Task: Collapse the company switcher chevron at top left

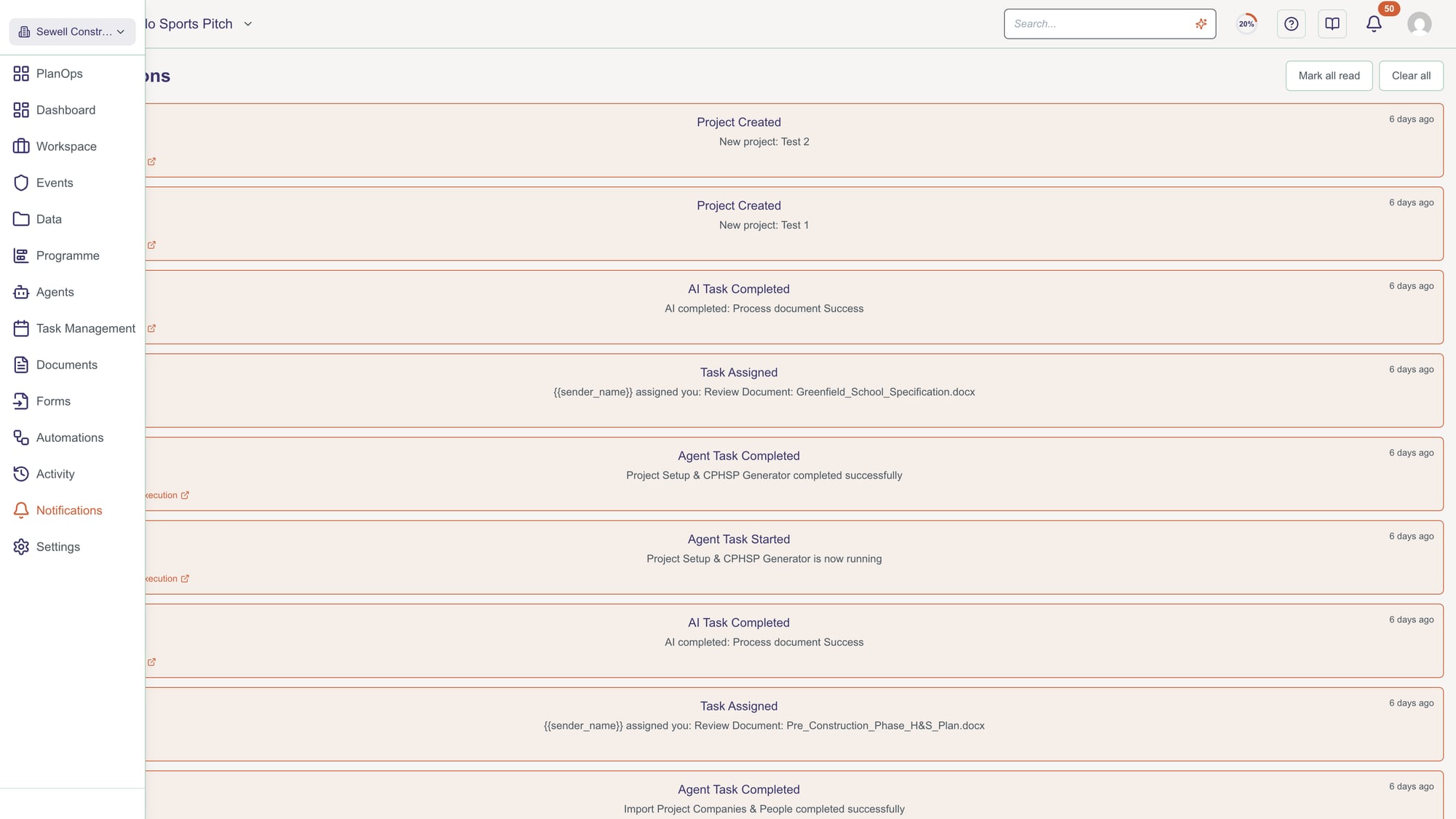Action: coord(120,31)
